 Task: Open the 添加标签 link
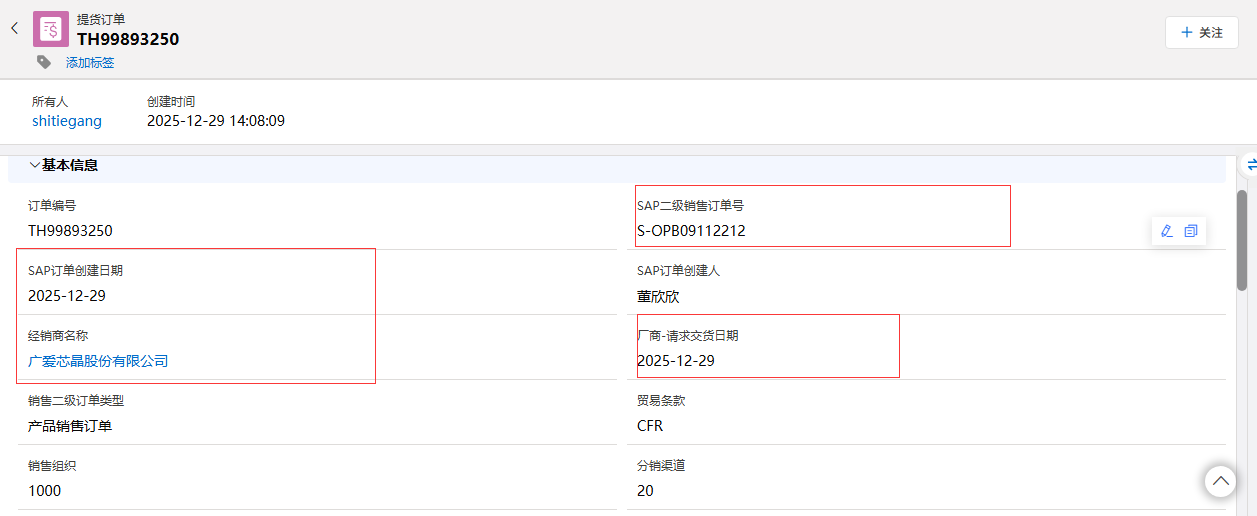pos(90,62)
